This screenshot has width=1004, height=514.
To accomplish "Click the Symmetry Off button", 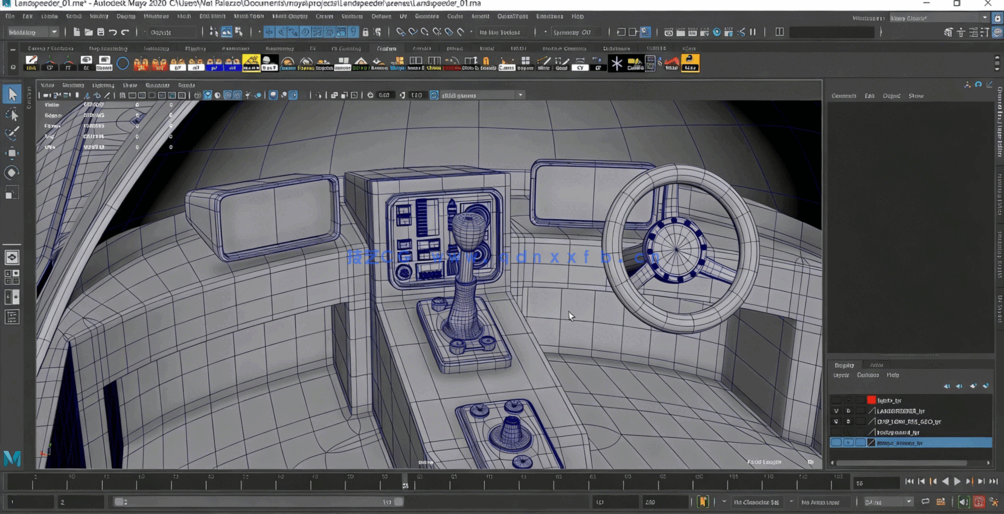I will click(573, 32).
